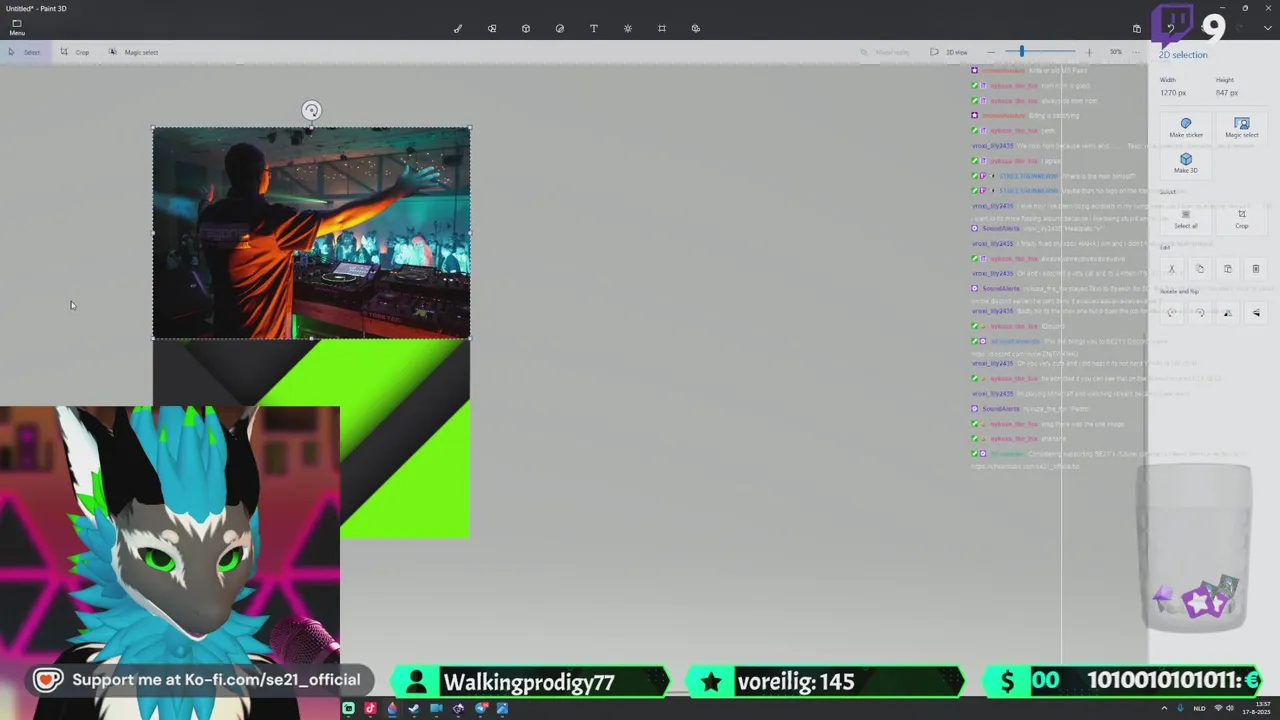Click the Rotate right icon
This screenshot has width=1280, height=720.
pyautogui.click(x=1200, y=313)
